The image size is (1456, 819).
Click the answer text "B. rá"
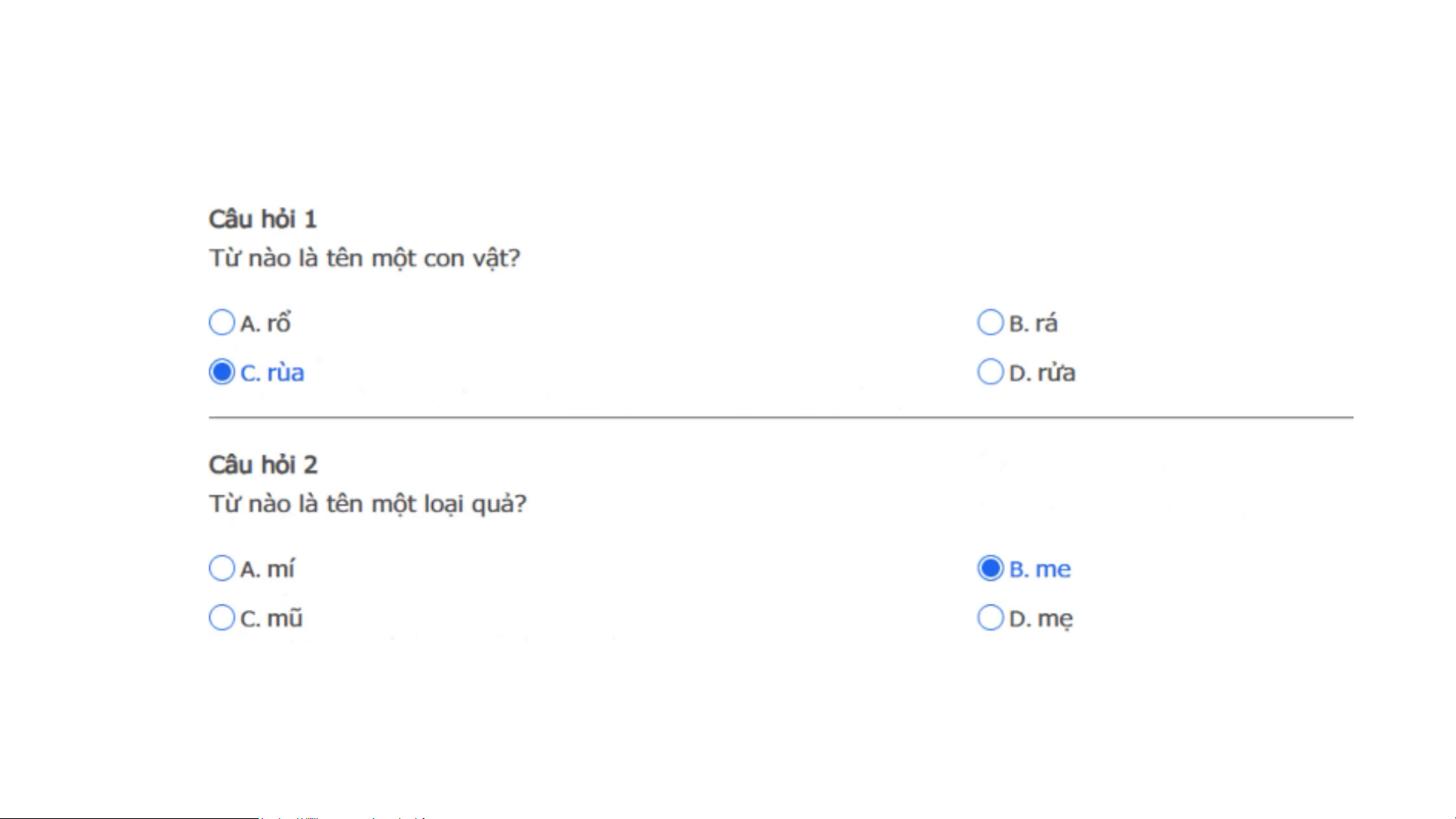coord(1033,324)
